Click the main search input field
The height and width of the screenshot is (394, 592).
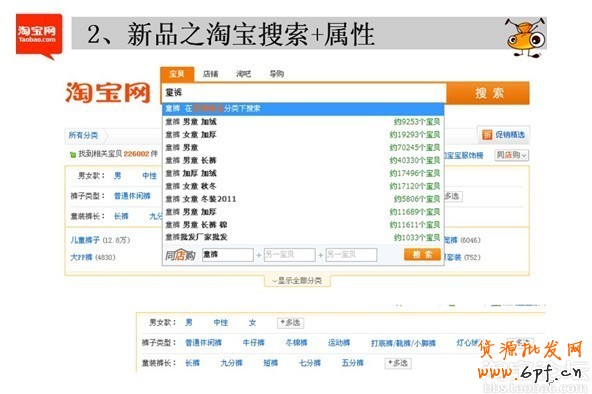point(304,92)
